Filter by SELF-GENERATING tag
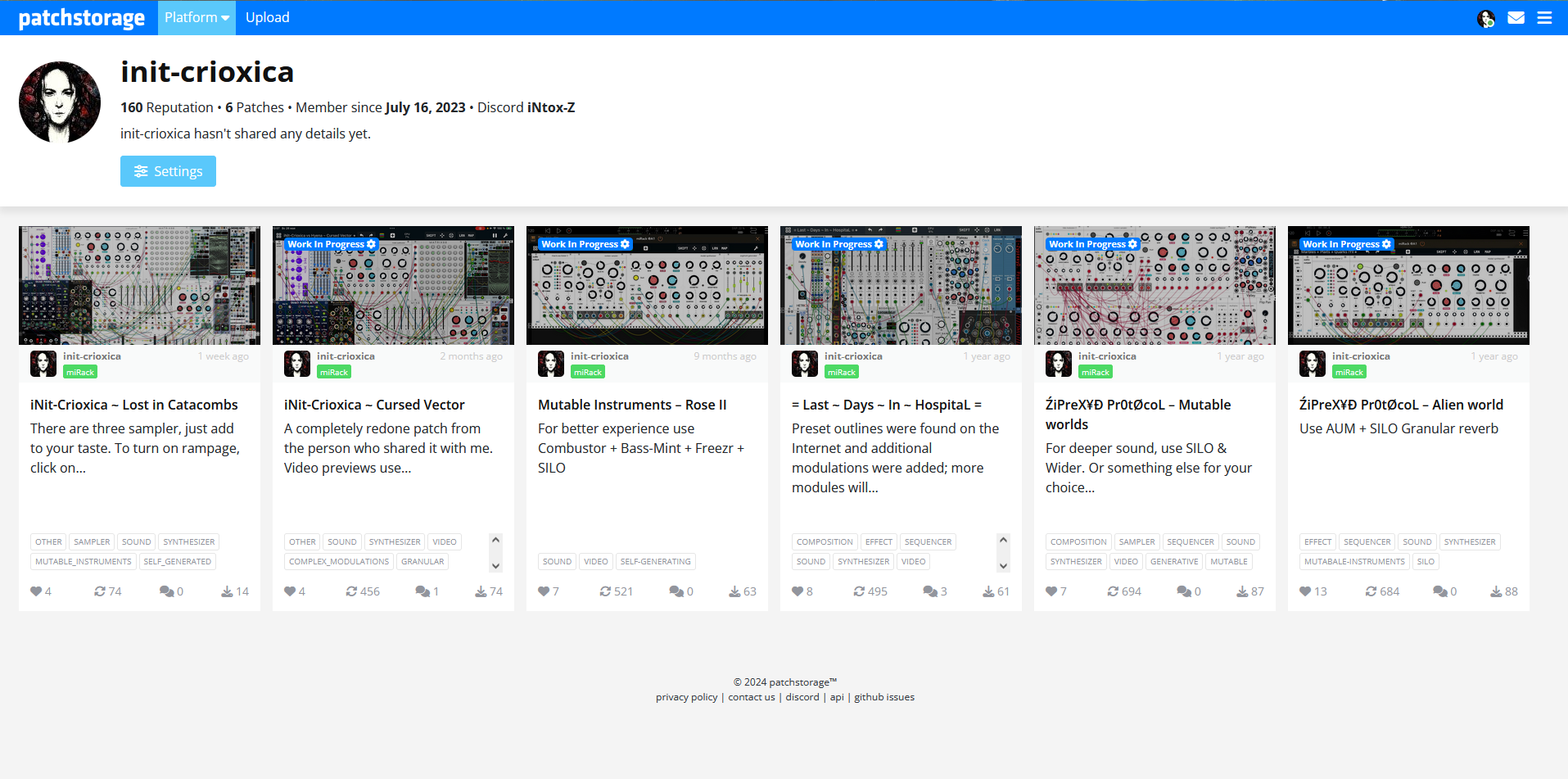Screen dimensions: 1568x779 coord(656,562)
